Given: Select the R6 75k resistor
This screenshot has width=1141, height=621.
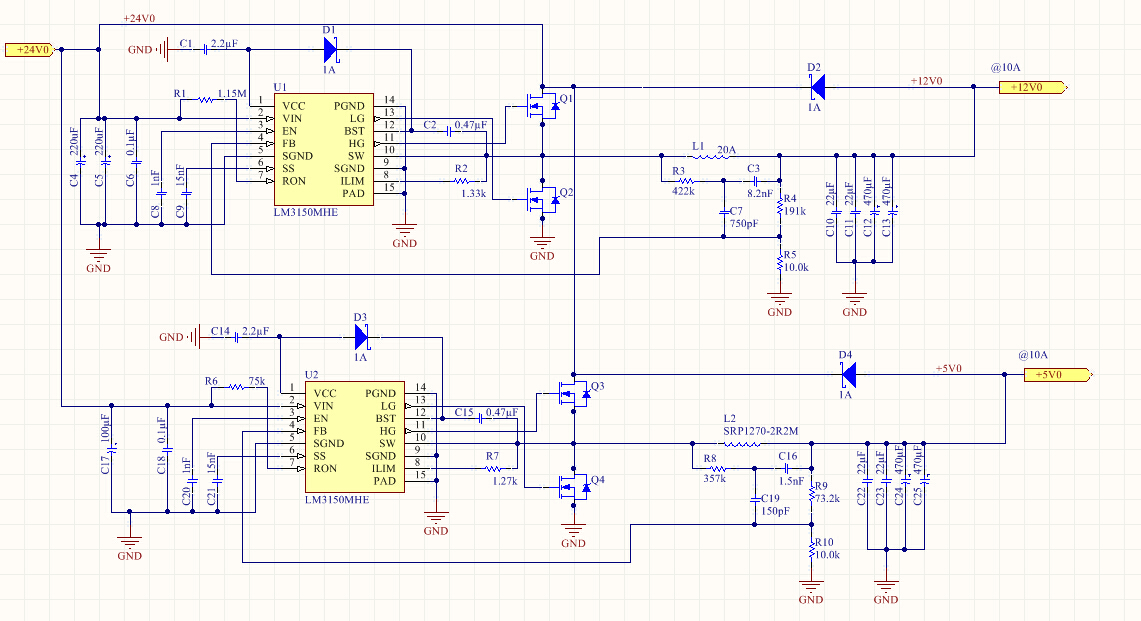Looking at the screenshot, I should click(x=237, y=387).
